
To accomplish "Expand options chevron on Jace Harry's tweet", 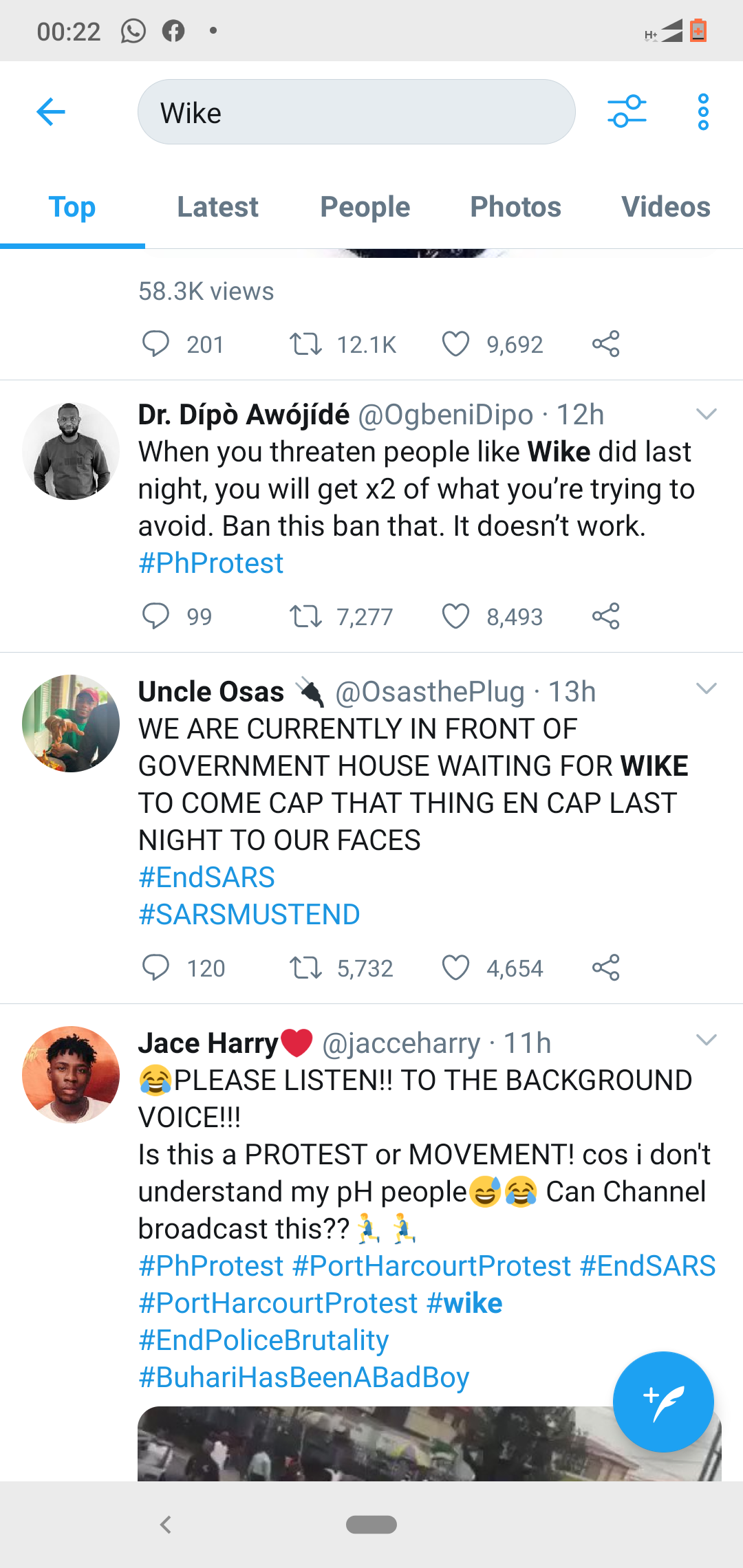I will (x=707, y=1040).
